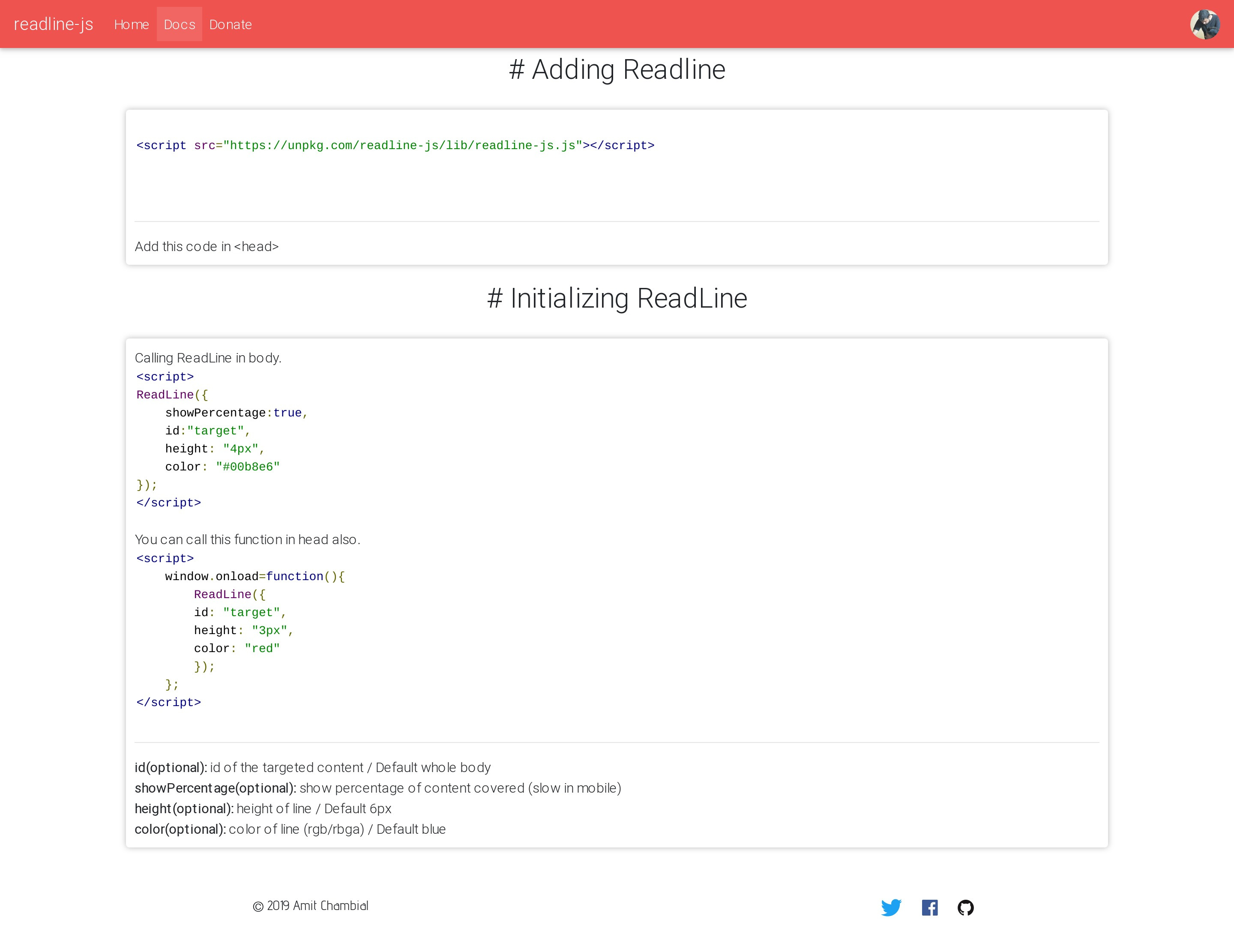Click the Facebook icon in footer
1234x952 pixels.
pyautogui.click(x=929, y=907)
